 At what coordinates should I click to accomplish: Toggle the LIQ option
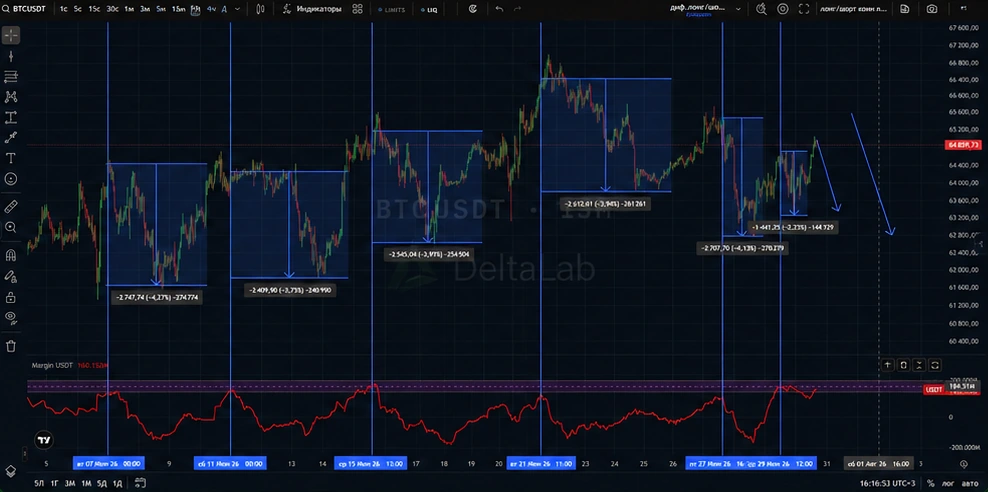click(x=428, y=10)
